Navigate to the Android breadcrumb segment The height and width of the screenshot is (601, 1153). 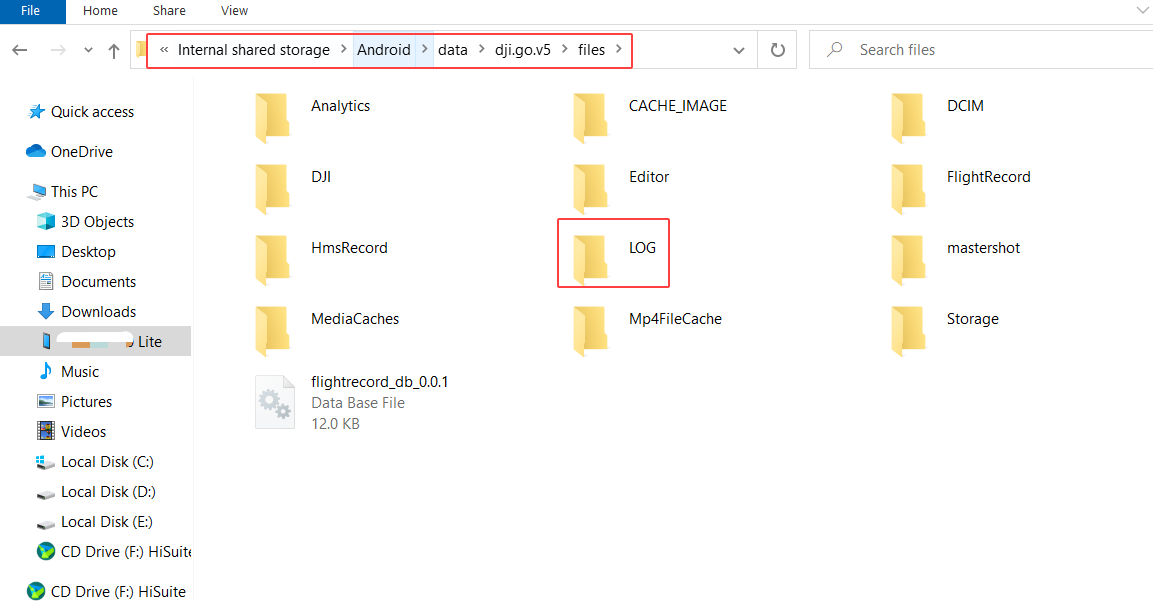[x=384, y=49]
